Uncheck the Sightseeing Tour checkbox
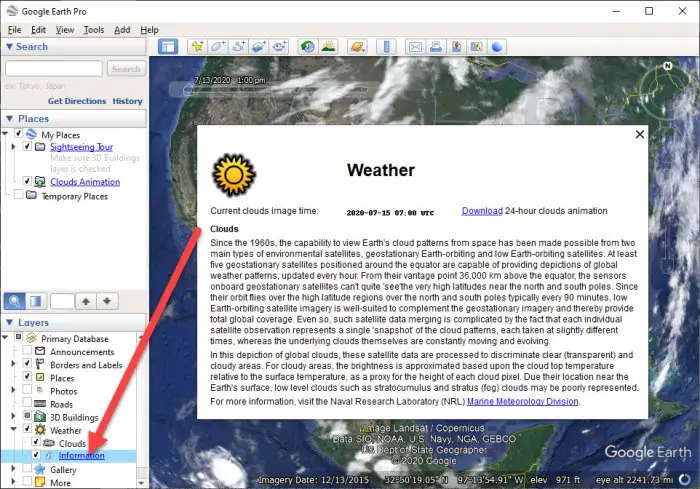 pyautogui.click(x=27, y=146)
